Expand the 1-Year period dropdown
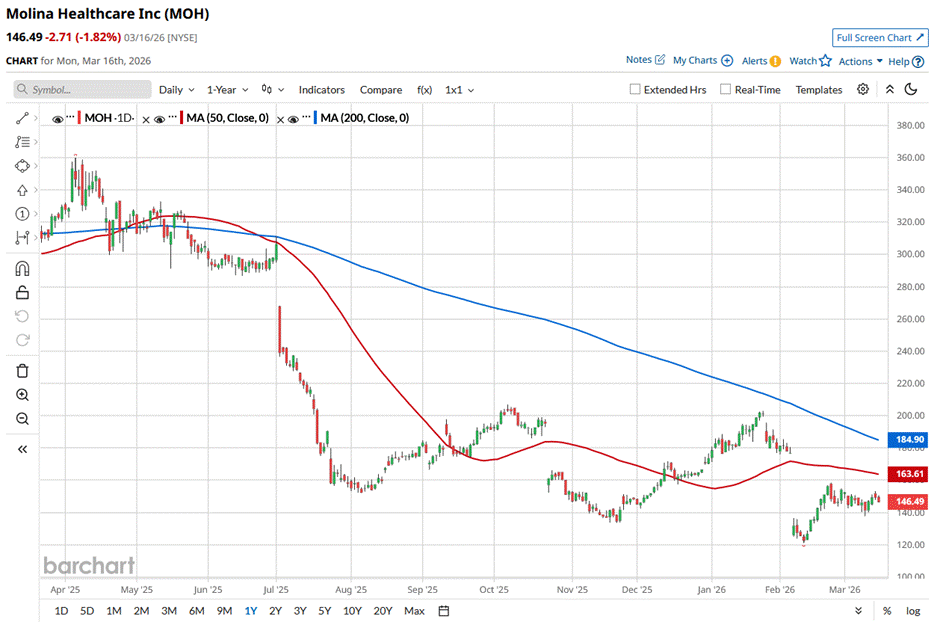The height and width of the screenshot is (622, 937). (x=228, y=90)
